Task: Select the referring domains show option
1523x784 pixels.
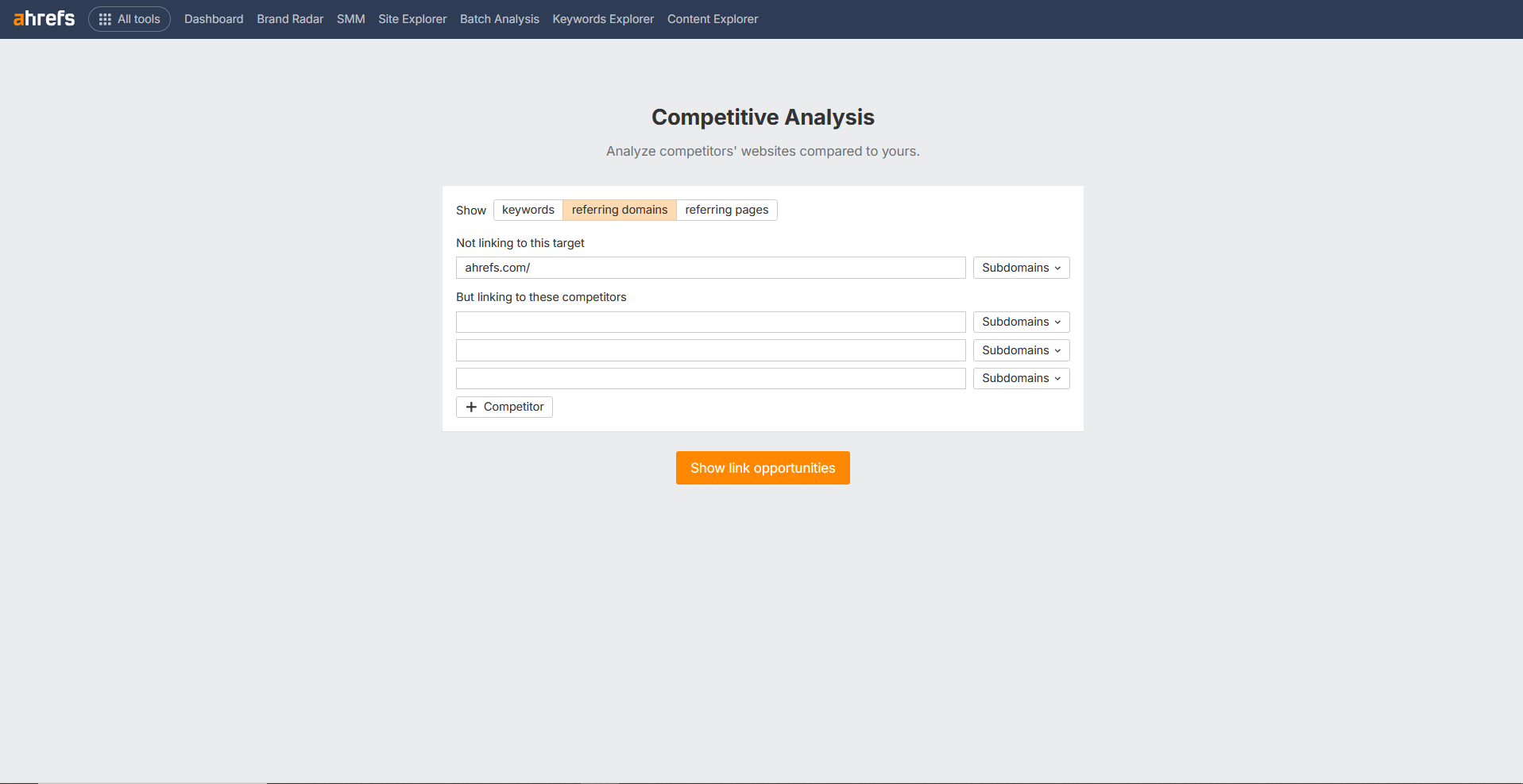Action: click(x=619, y=210)
